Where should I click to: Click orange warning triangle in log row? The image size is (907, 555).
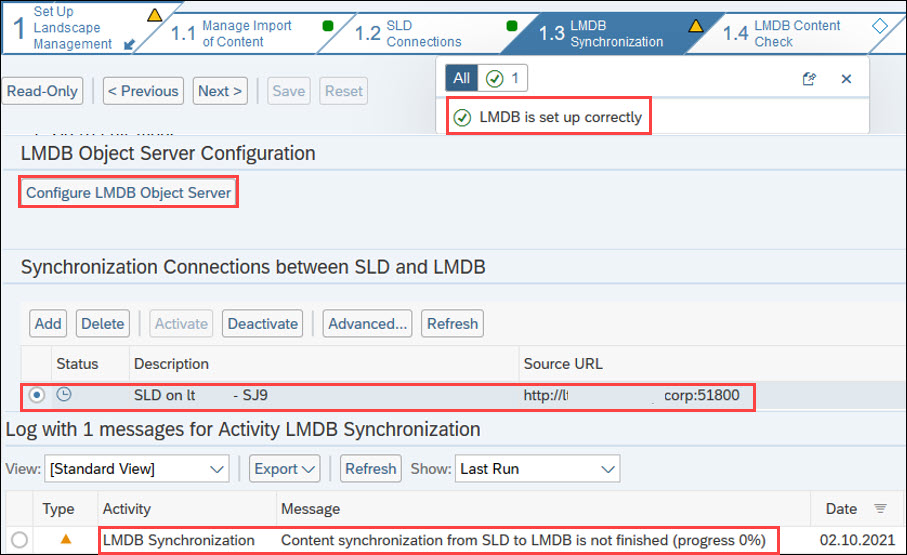(66, 540)
